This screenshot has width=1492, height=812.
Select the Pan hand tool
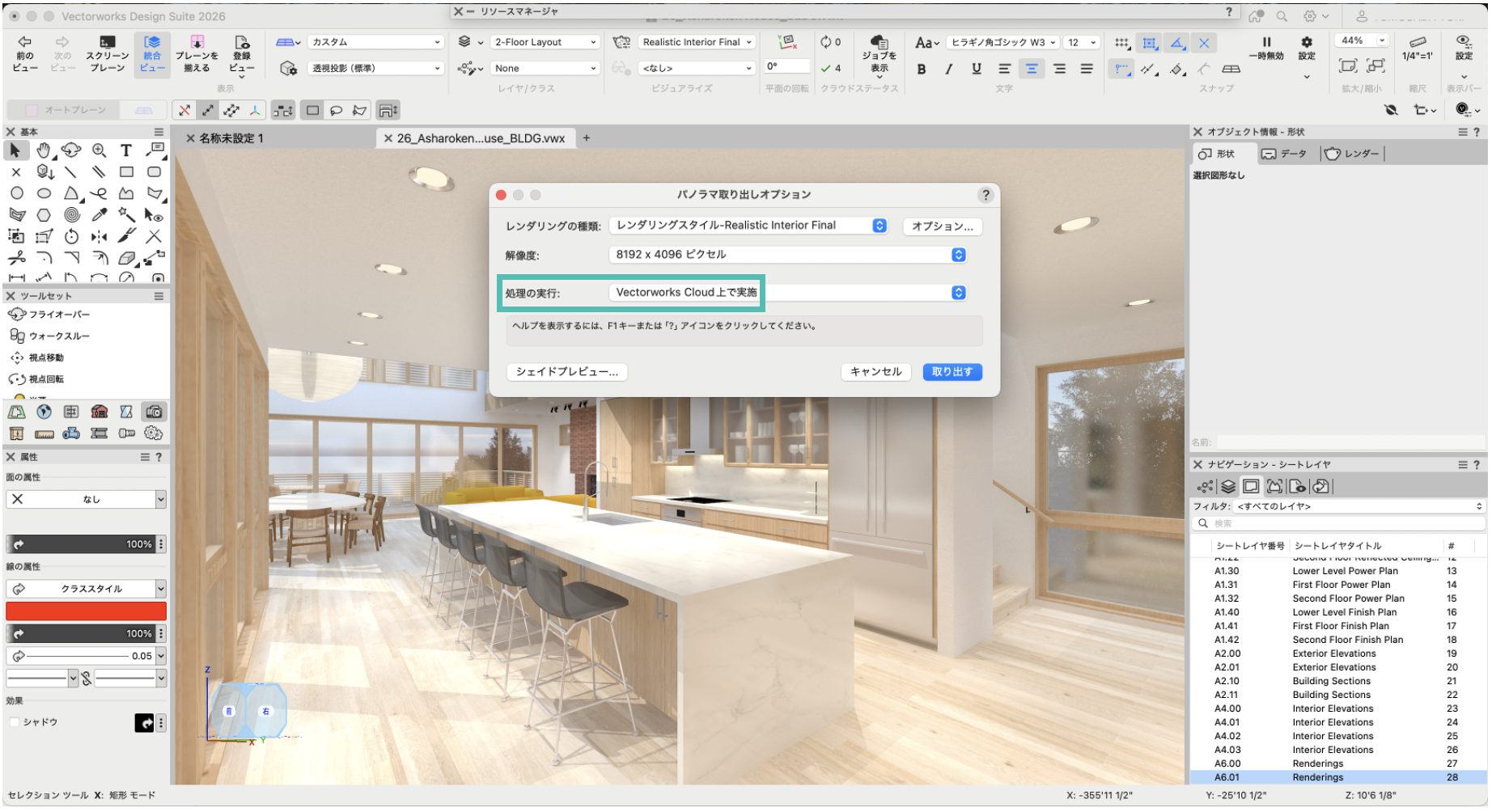[x=44, y=150]
